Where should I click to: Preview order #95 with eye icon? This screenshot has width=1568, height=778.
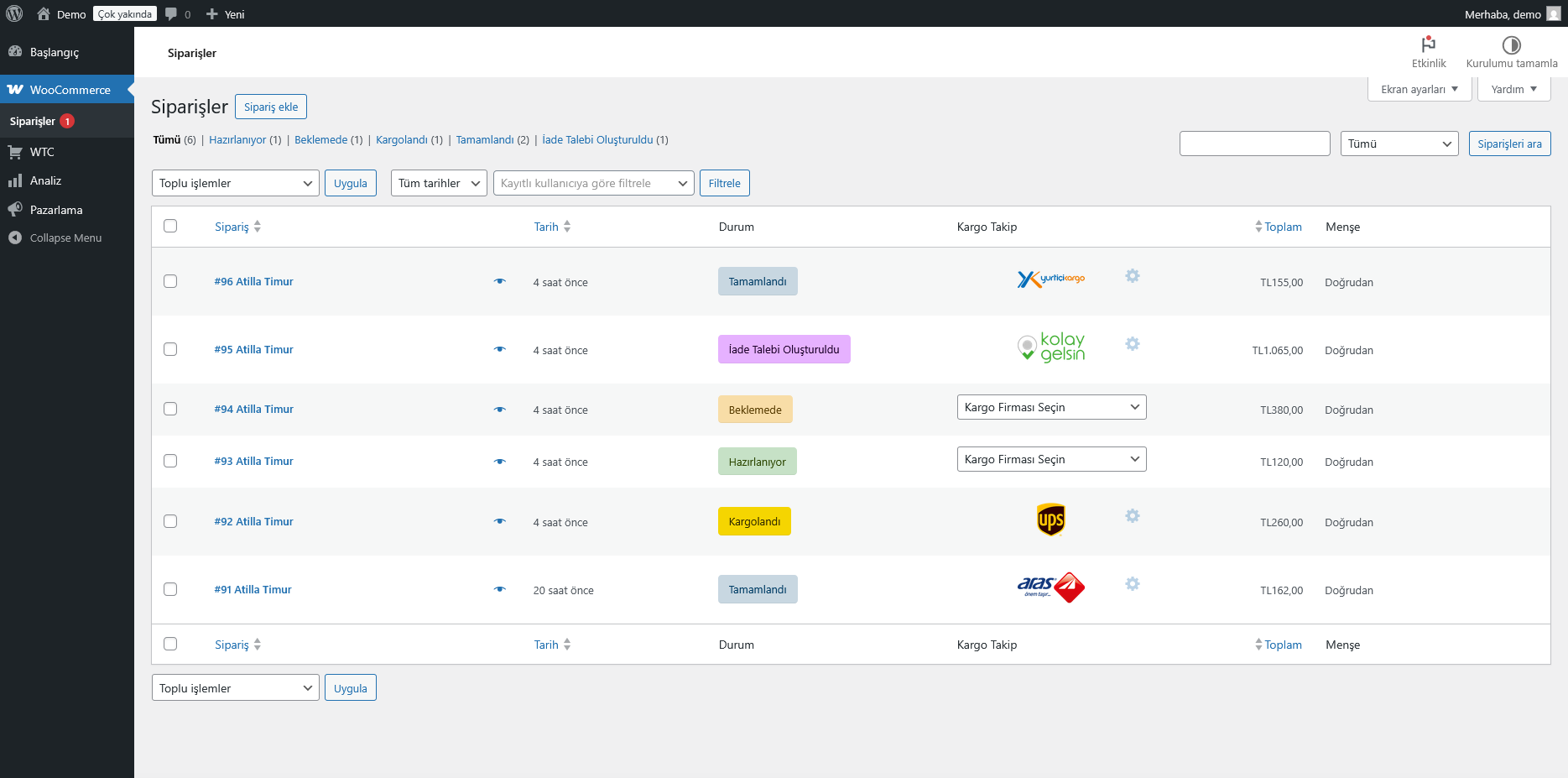500,349
